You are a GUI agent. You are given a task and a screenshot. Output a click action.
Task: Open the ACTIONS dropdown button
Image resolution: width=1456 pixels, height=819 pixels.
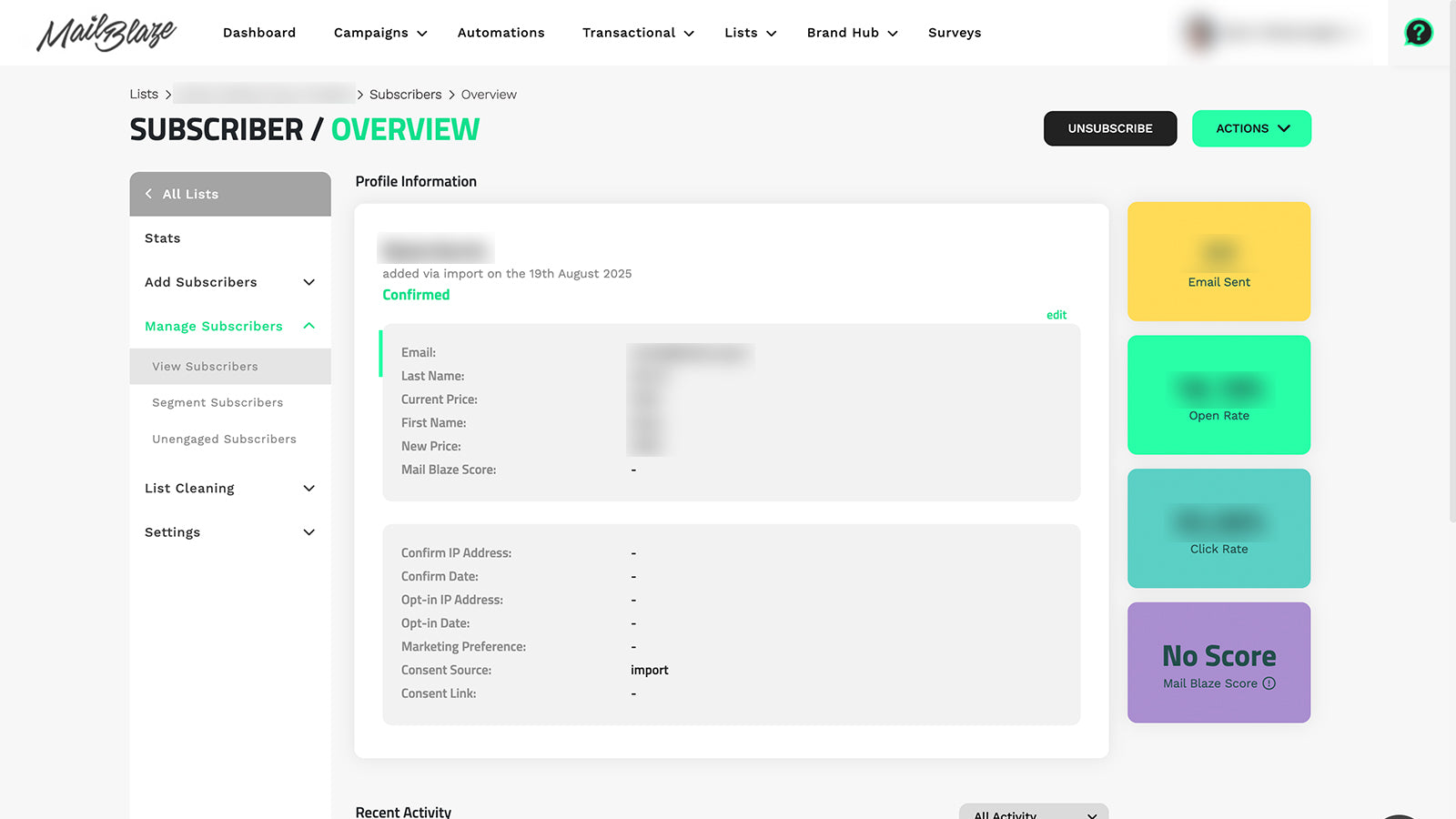click(1251, 128)
